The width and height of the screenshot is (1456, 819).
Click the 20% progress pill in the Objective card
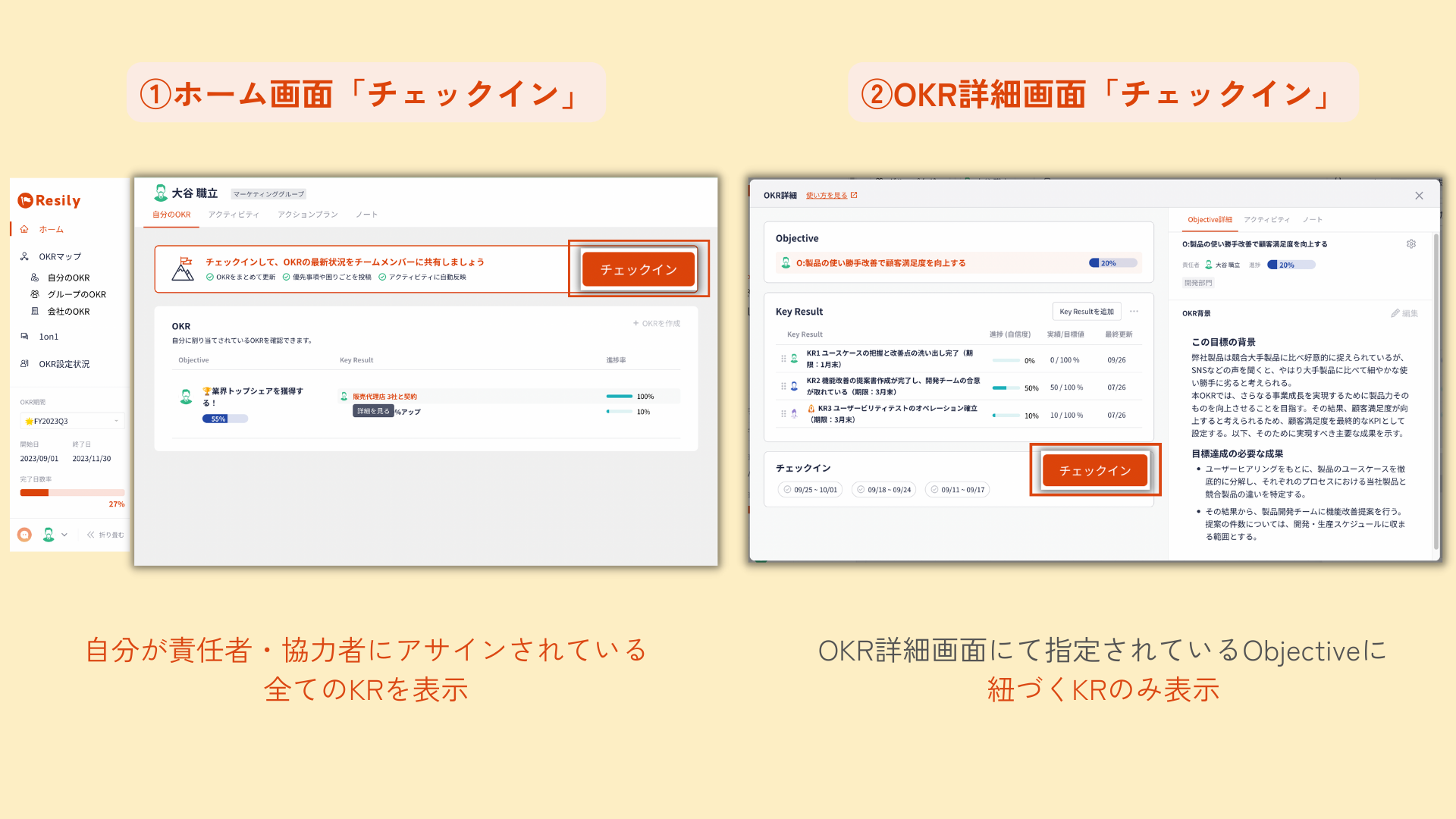pyautogui.click(x=1113, y=263)
